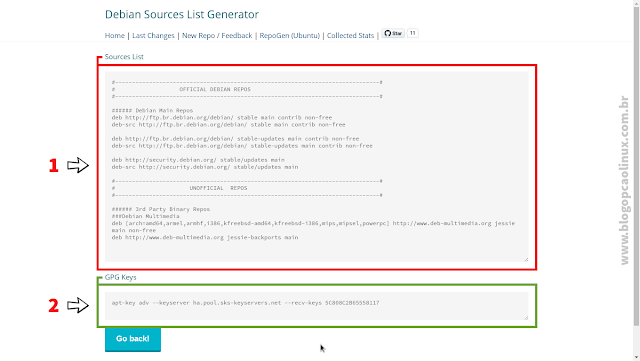
Task: Click the 'UNOFFICIAL REPOS' header text
Action: (218, 188)
